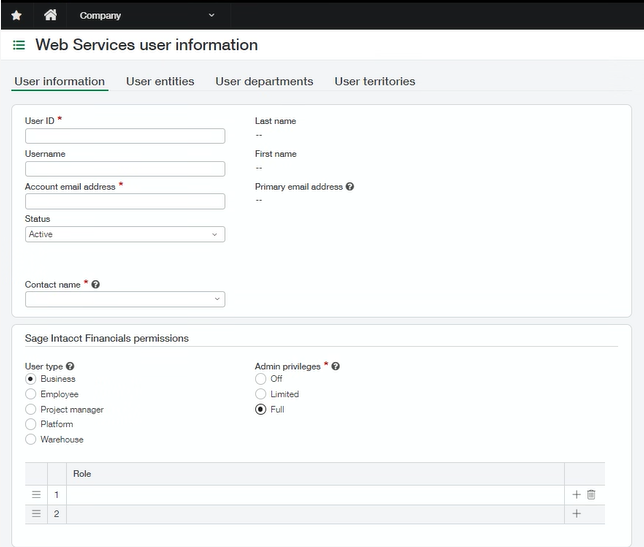Select the Business user type
The image size is (644, 547).
(x=30, y=379)
